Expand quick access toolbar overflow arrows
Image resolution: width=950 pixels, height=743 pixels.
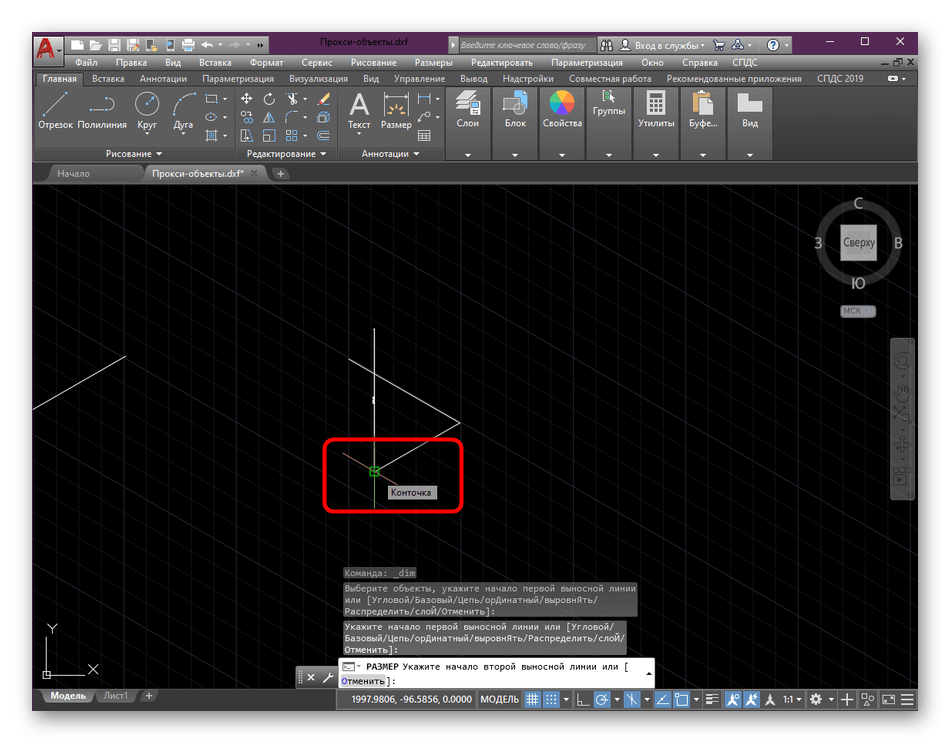pyautogui.click(x=260, y=45)
